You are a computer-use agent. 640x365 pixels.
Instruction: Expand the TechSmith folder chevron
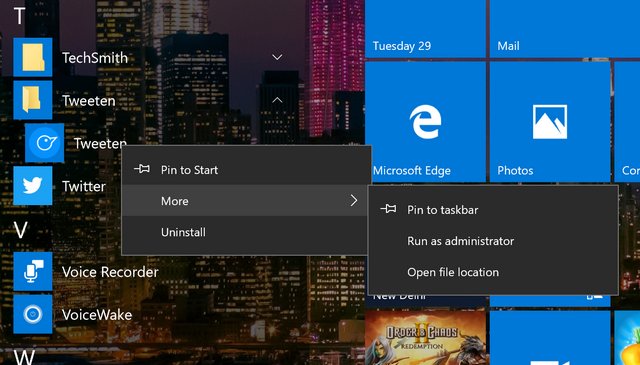pyautogui.click(x=277, y=57)
